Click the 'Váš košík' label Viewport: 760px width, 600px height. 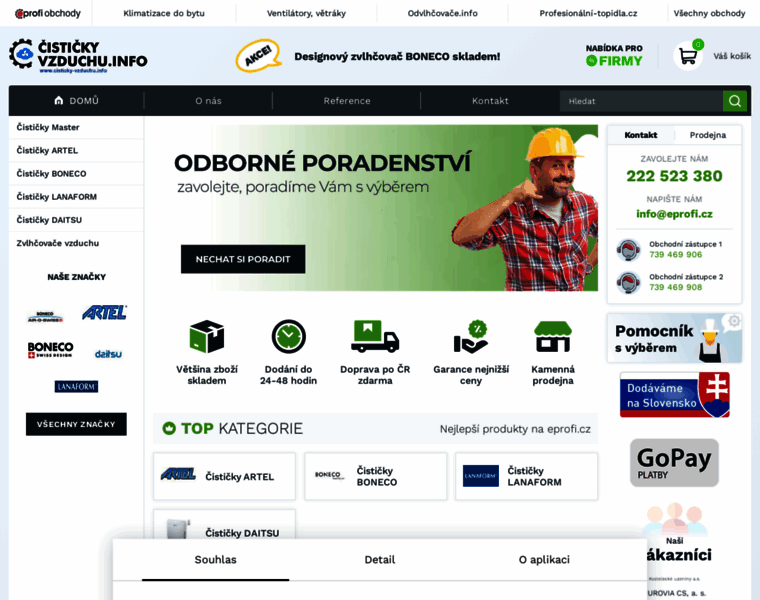(732, 56)
